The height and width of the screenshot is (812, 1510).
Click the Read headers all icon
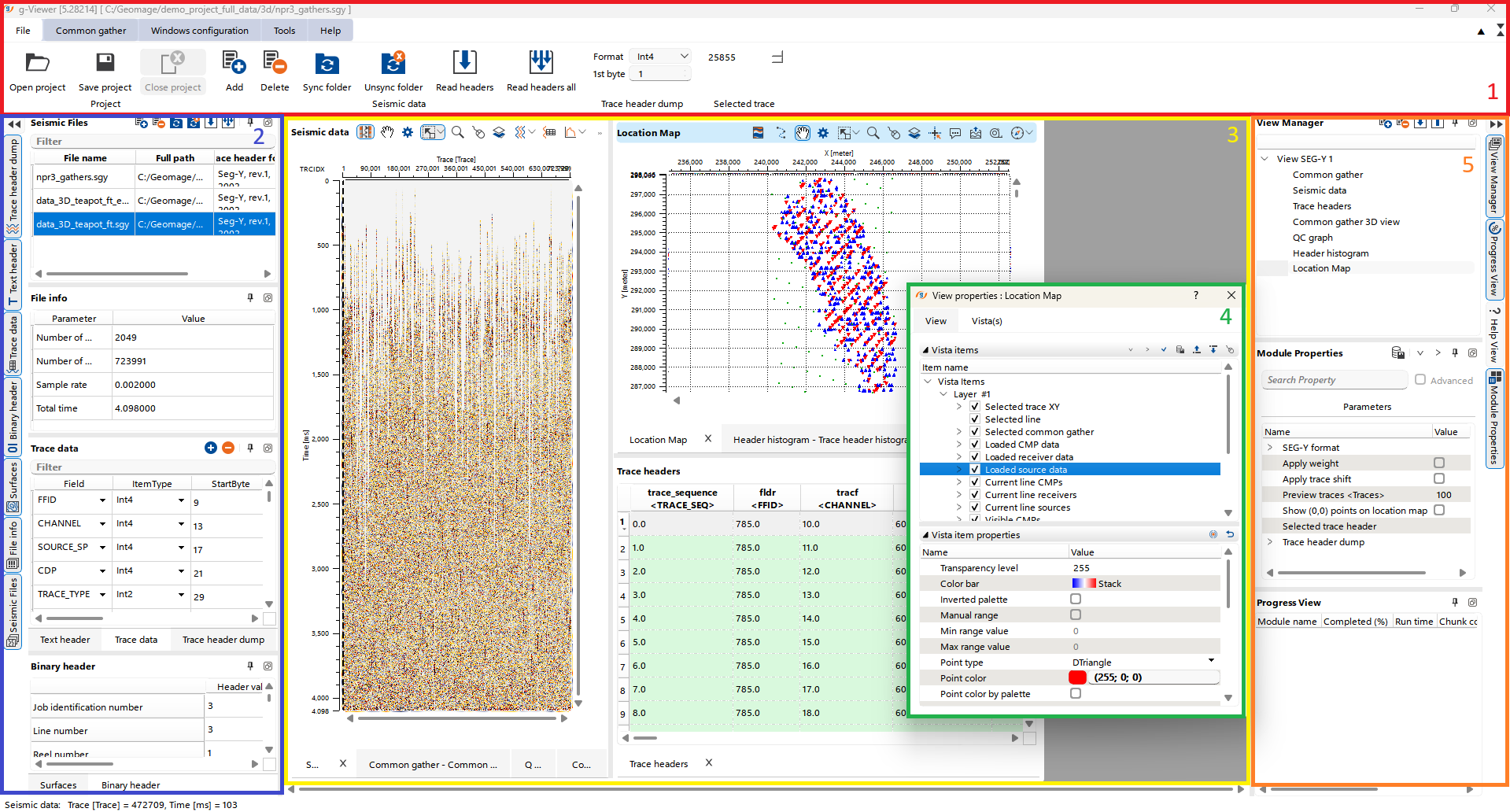pos(541,63)
